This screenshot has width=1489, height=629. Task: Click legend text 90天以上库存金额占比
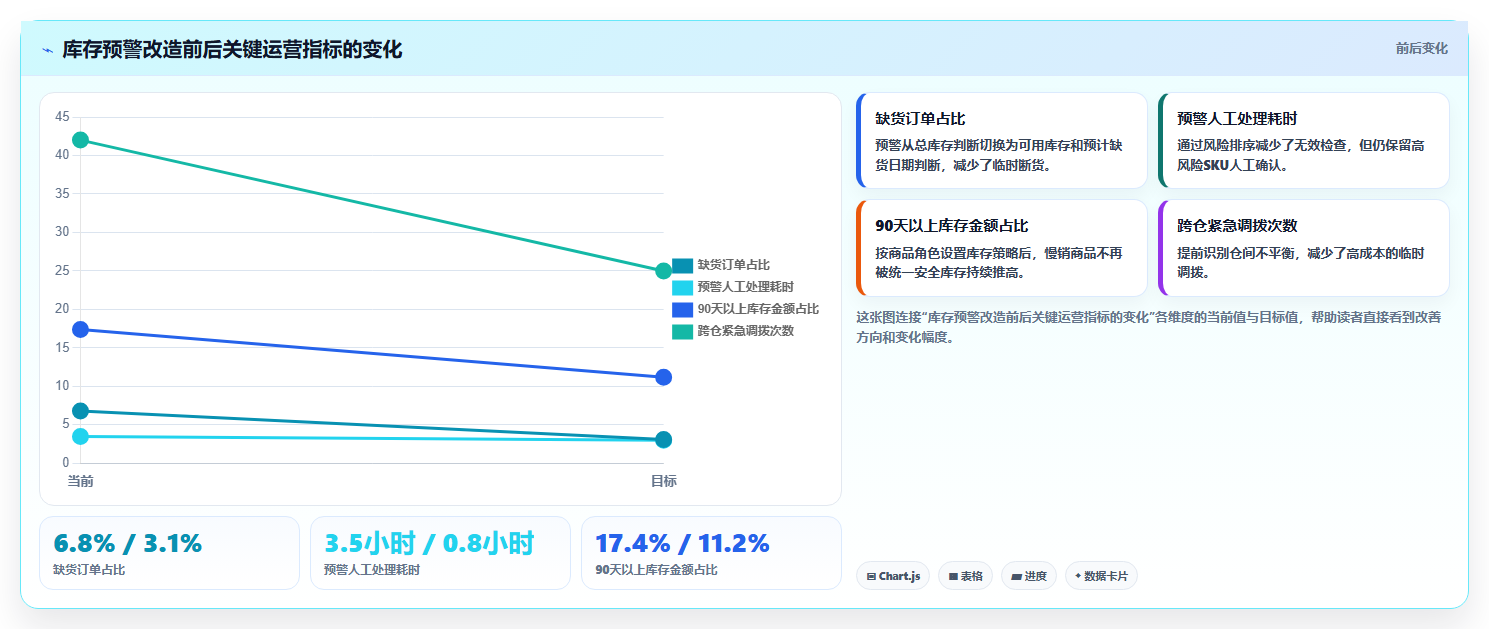pyautogui.click(x=758, y=309)
